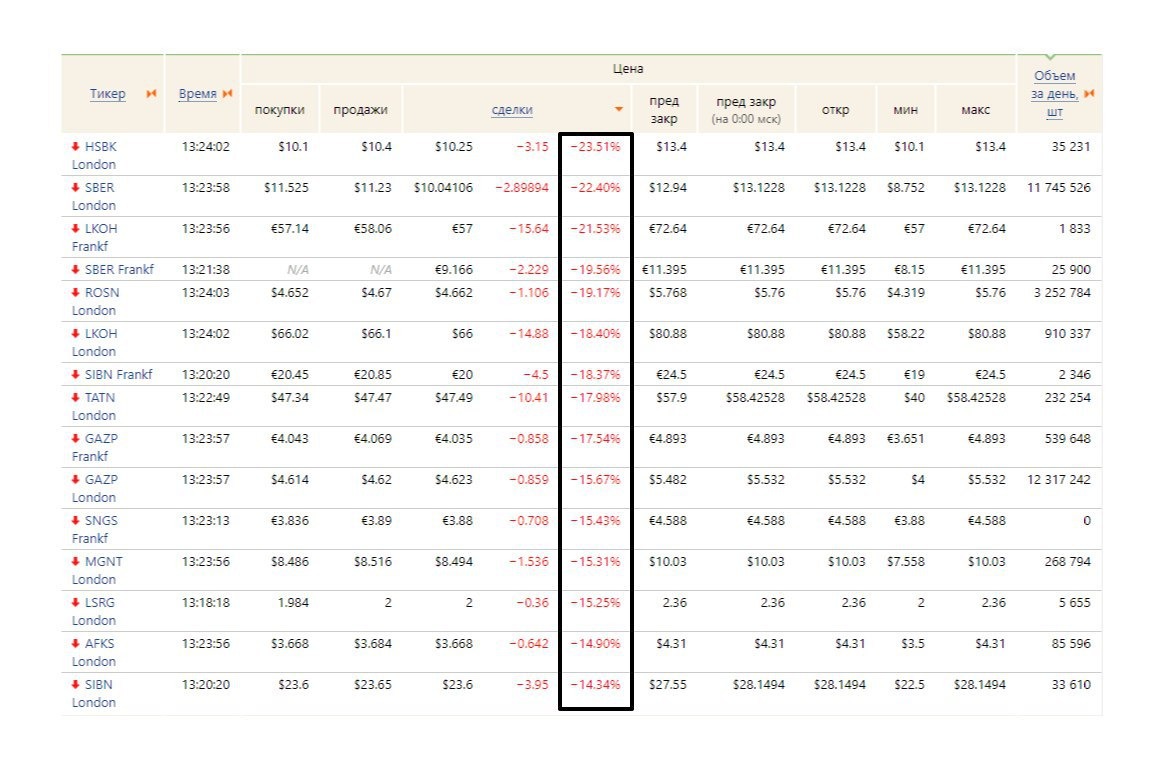Open the HSBK London ticker

[x=95, y=156]
